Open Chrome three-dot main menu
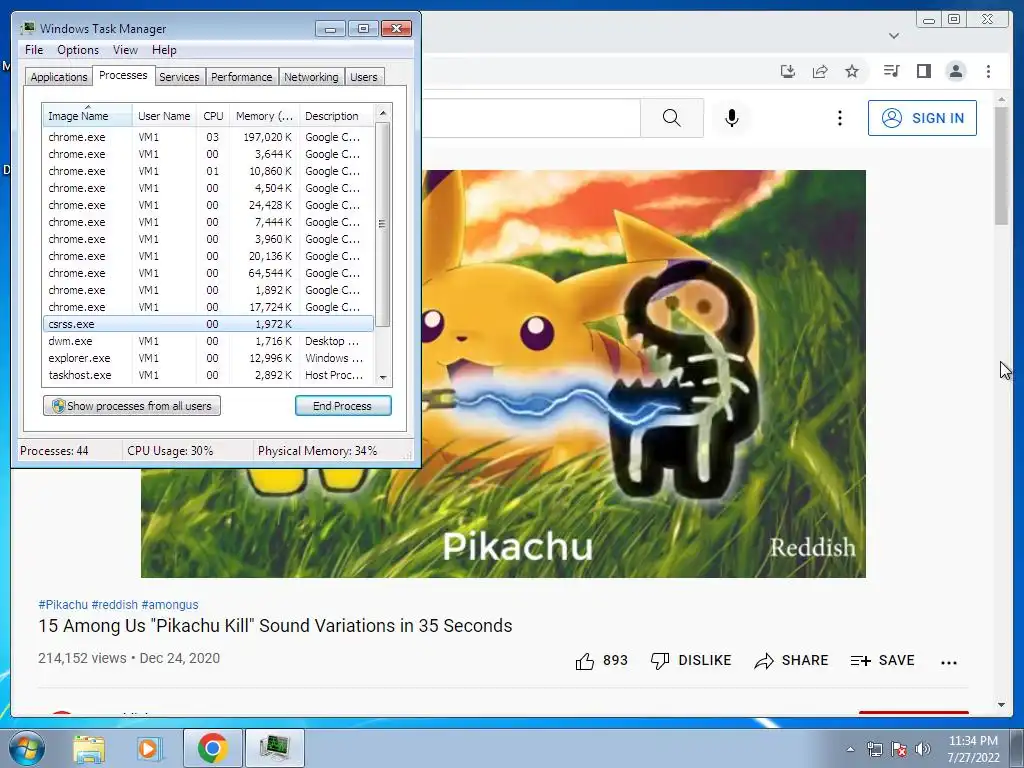The height and width of the screenshot is (768, 1024). click(988, 71)
